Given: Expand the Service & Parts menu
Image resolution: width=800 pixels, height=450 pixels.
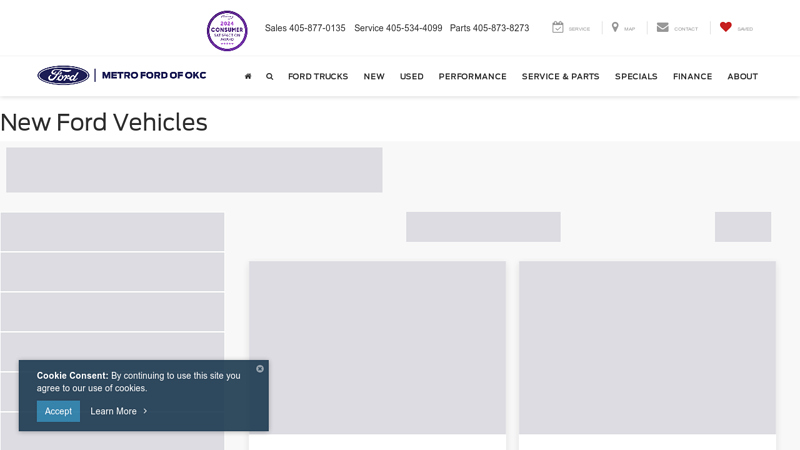Looking at the screenshot, I should point(560,76).
